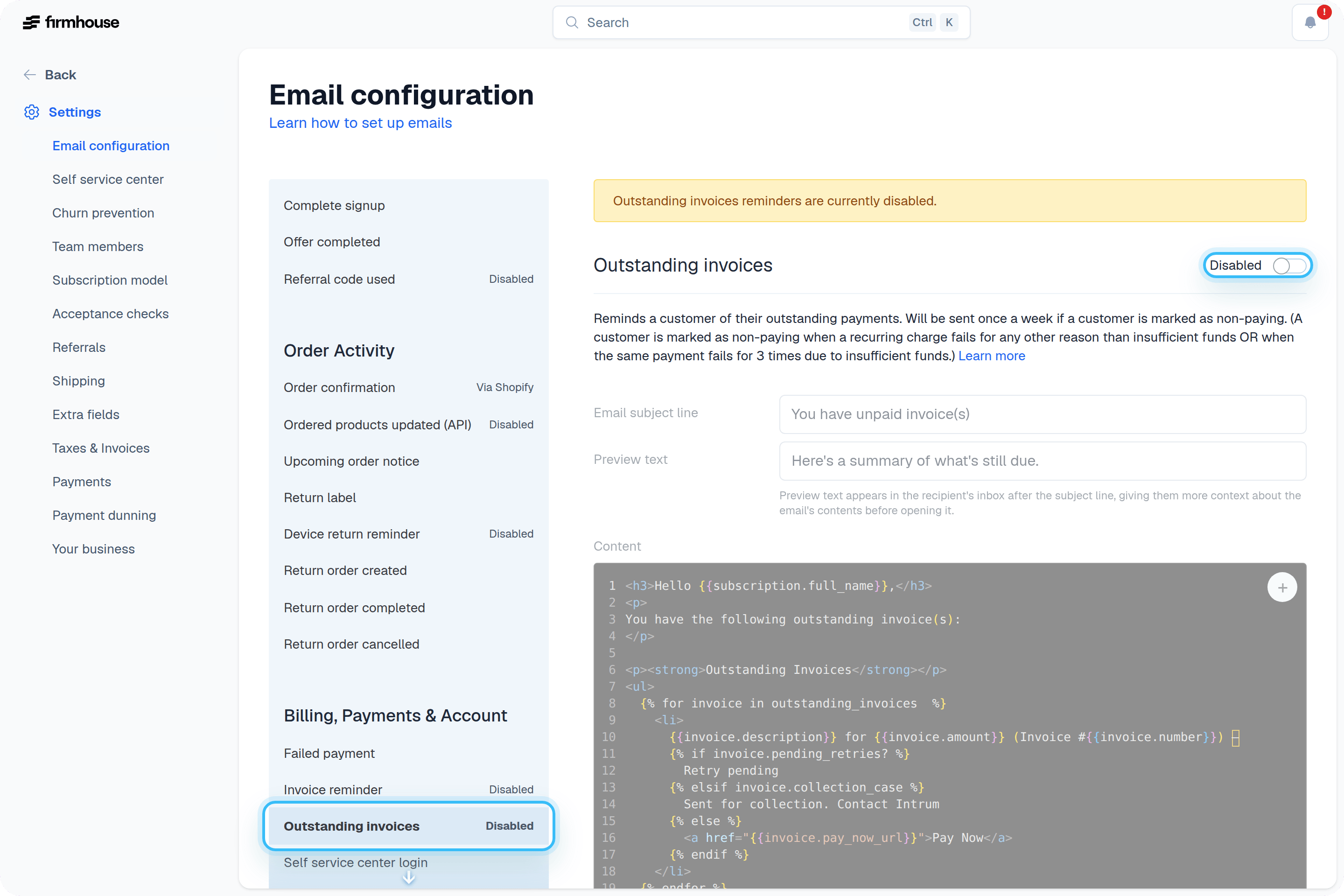Viewport: 1344px width, 896px height.
Task: Go to Acceptance checks settings
Action: coord(110,314)
